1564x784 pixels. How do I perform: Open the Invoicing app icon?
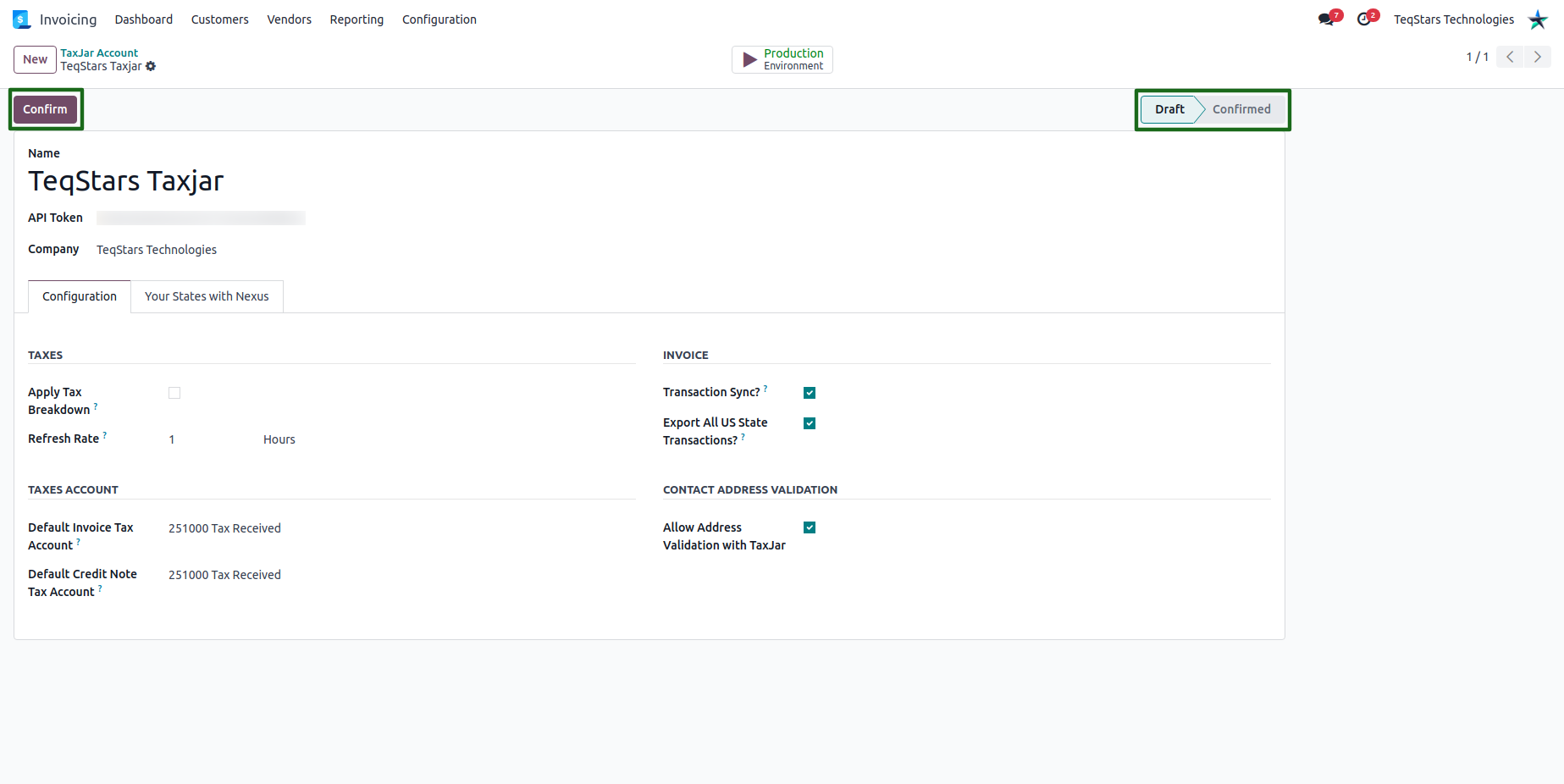point(21,19)
